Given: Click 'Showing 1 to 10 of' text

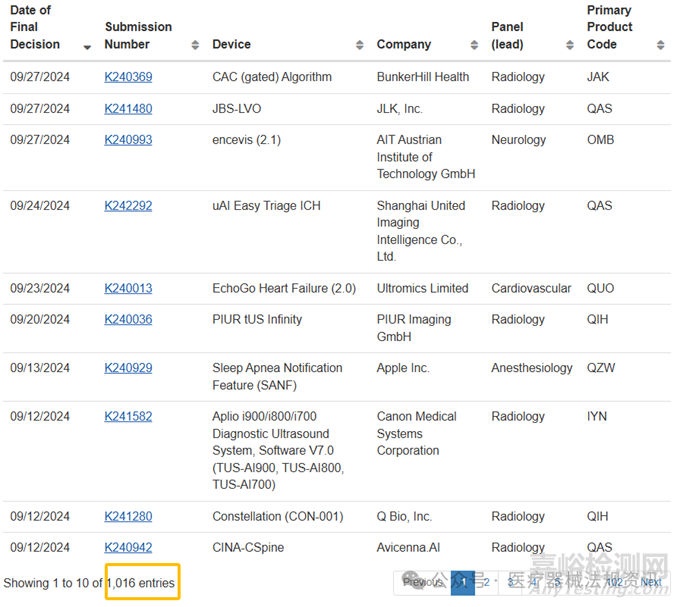Looking at the screenshot, I should [x=53, y=584].
